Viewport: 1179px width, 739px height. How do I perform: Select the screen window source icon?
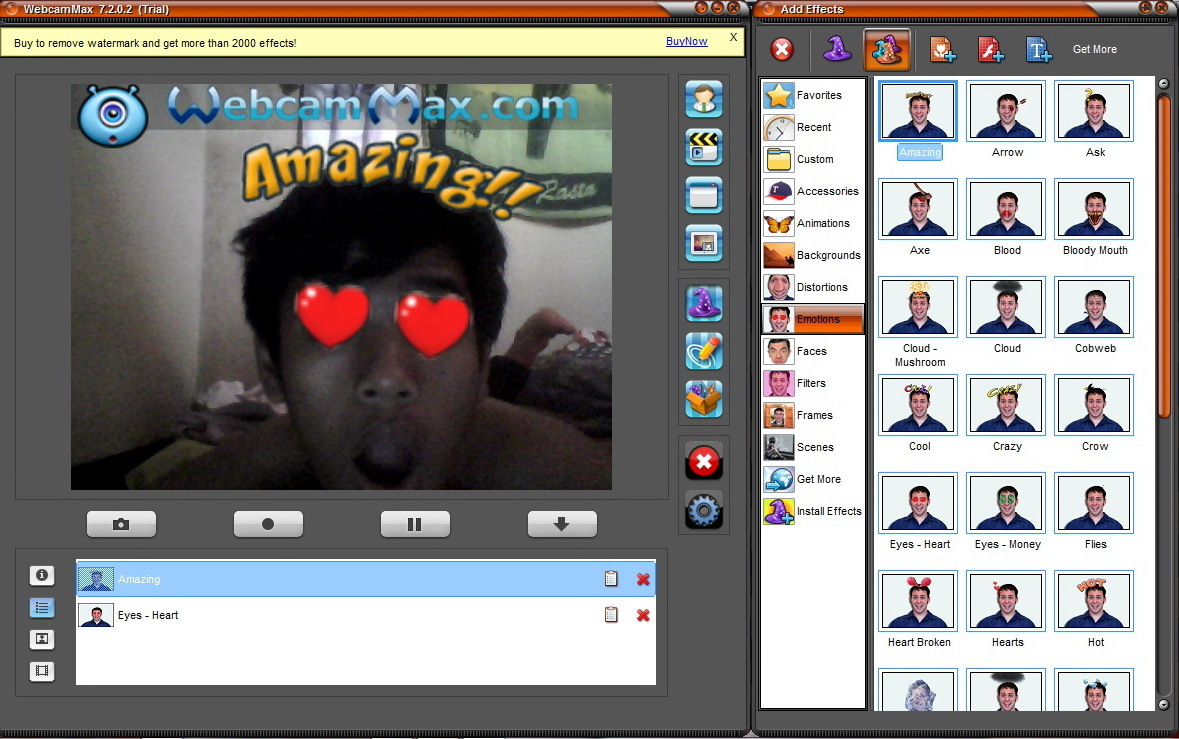point(704,195)
